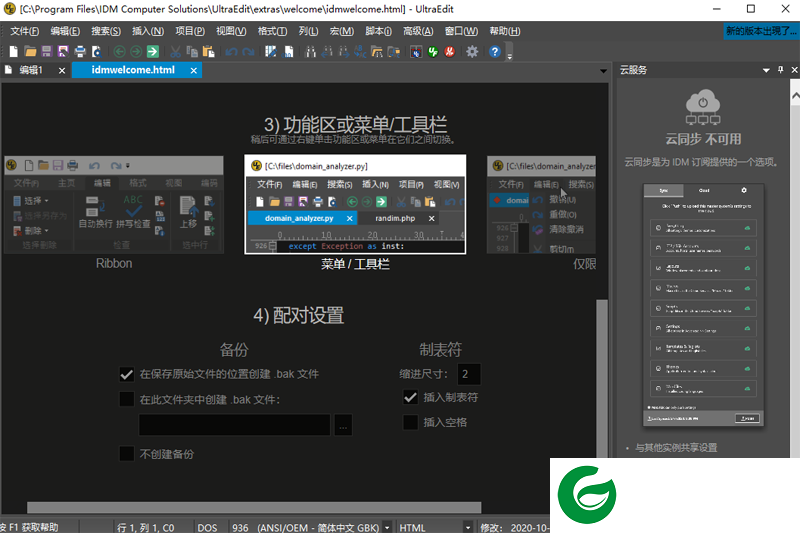The height and width of the screenshot is (533, 800).
Task: Open the Replace toolbar icon
Action: tap(360, 52)
